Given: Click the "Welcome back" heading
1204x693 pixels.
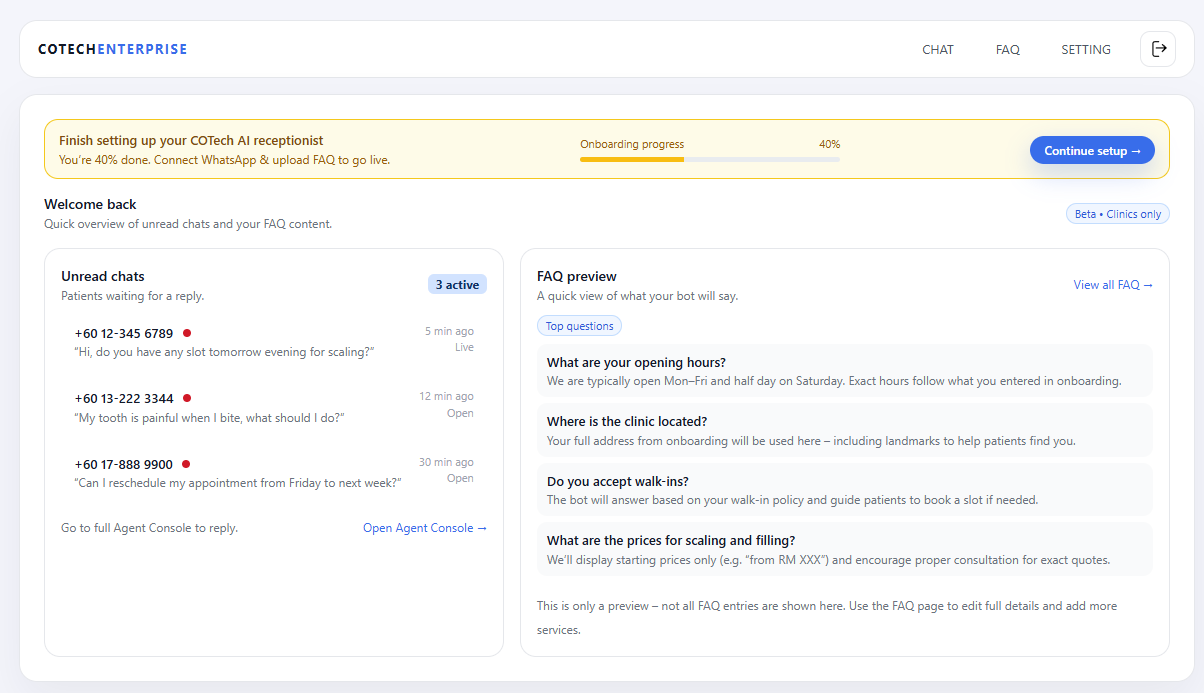Looking at the screenshot, I should [90, 204].
